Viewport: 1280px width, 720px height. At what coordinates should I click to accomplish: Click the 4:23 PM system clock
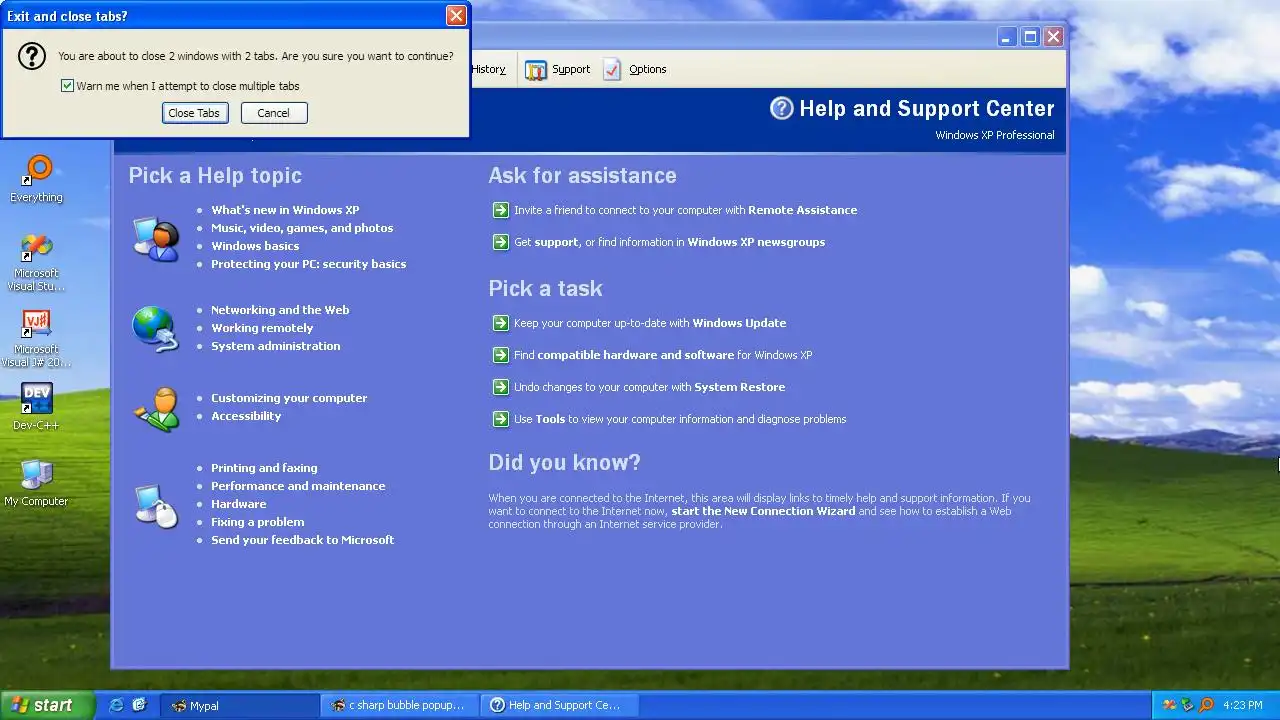pyautogui.click(x=1243, y=705)
